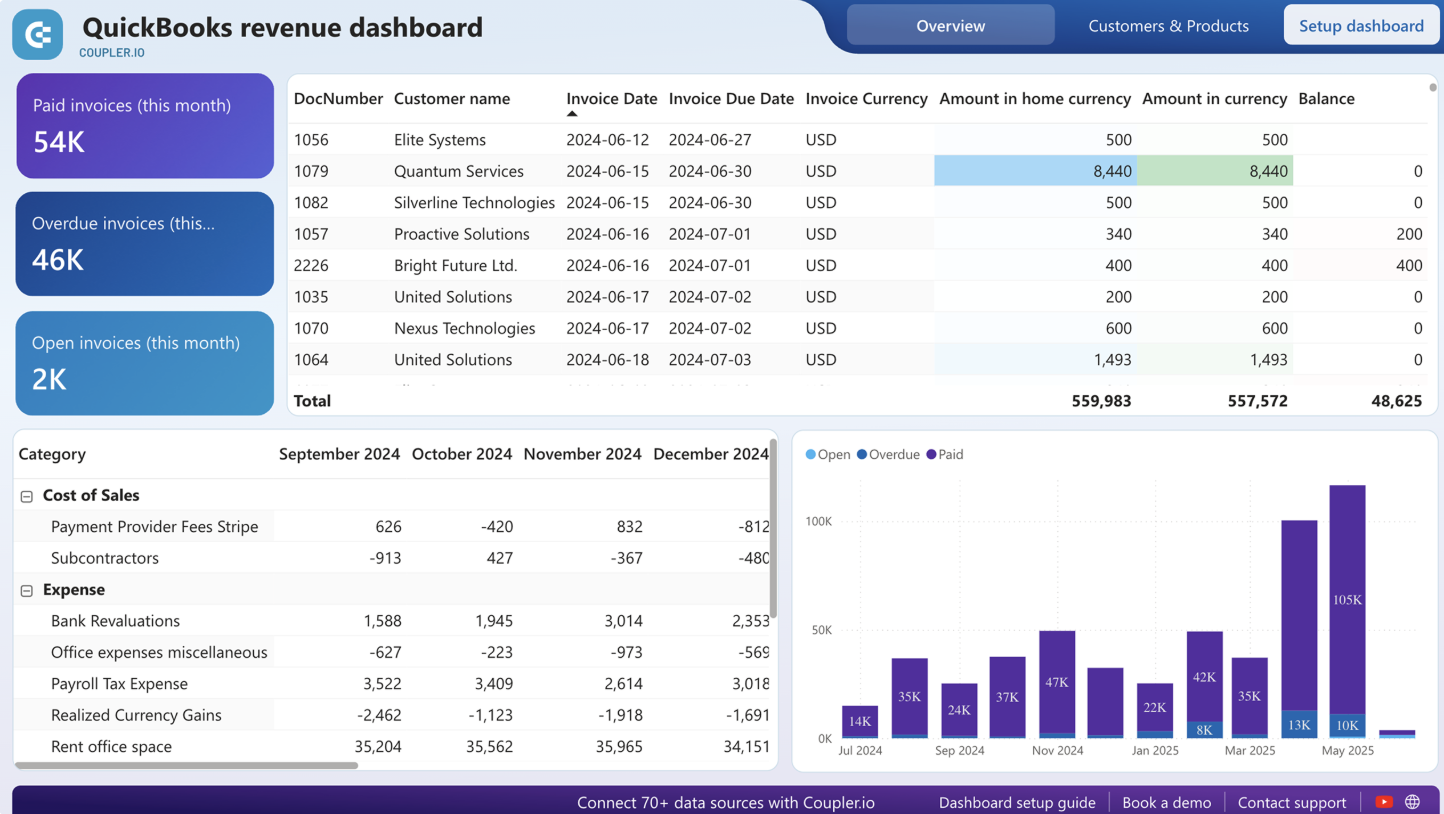Viewport: 1444px width, 814px height.
Task: Select the Paid invoices this month KPI card
Action: pyautogui.click(x=144, y=126)
